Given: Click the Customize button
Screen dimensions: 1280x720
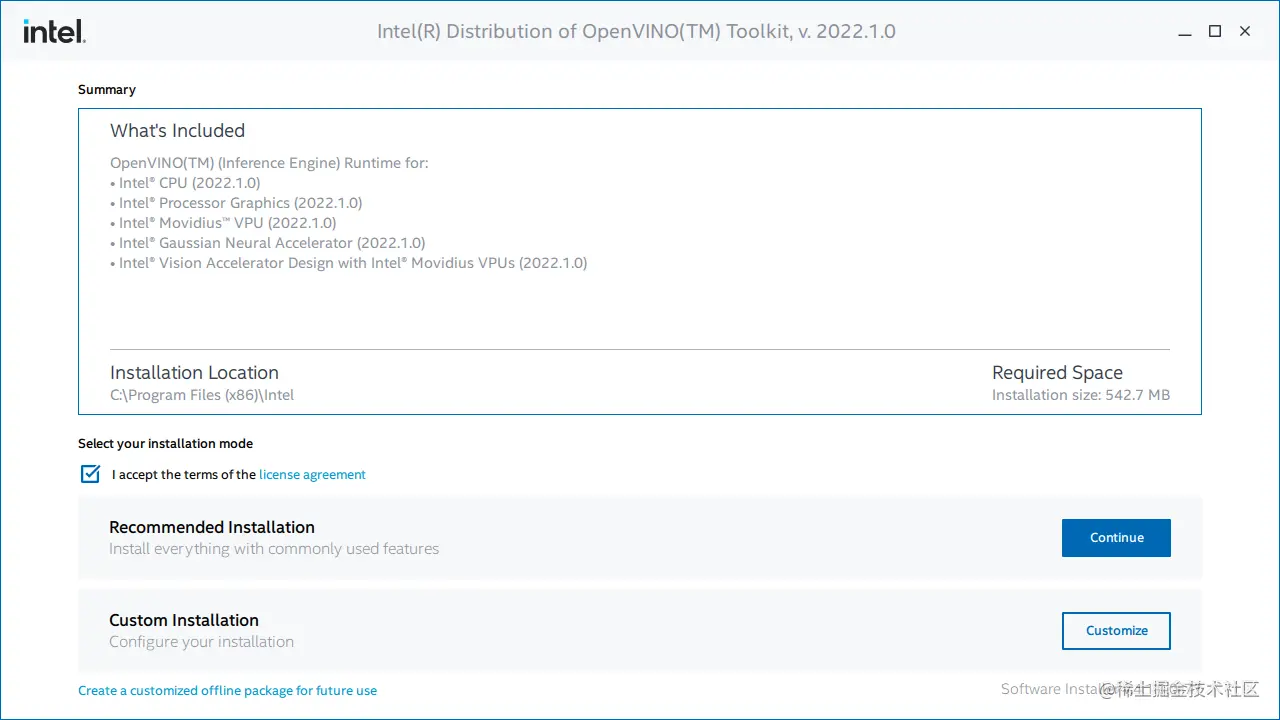Looking at the screenshot, I should pyautogui.click(x=1116, y=631).
